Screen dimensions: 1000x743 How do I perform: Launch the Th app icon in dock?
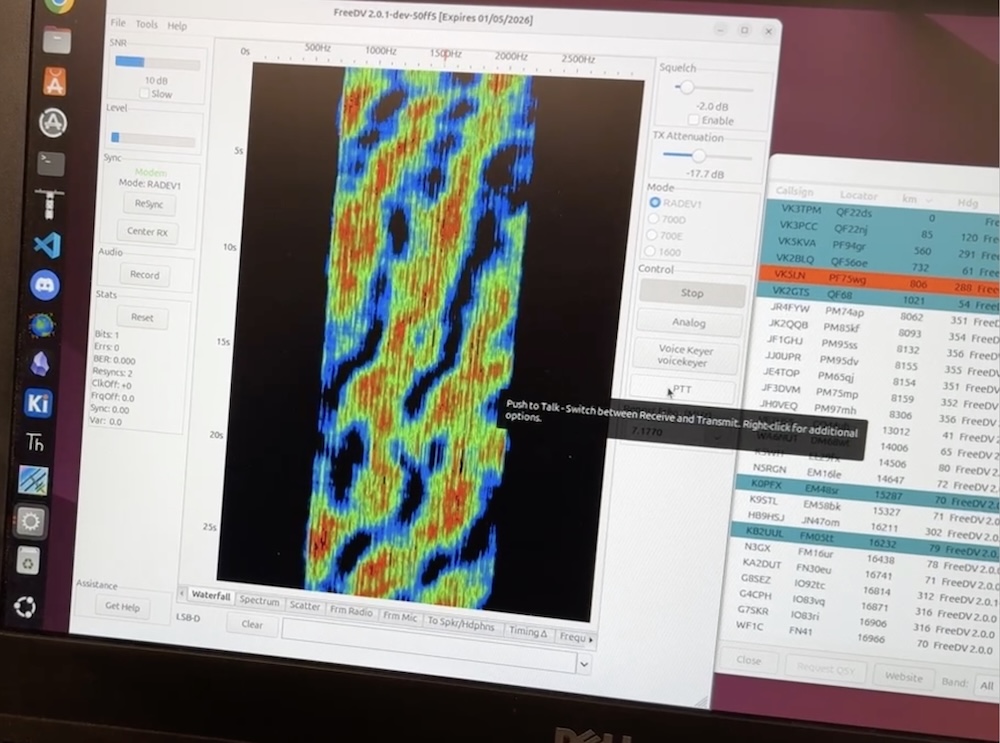pos(35,442)
